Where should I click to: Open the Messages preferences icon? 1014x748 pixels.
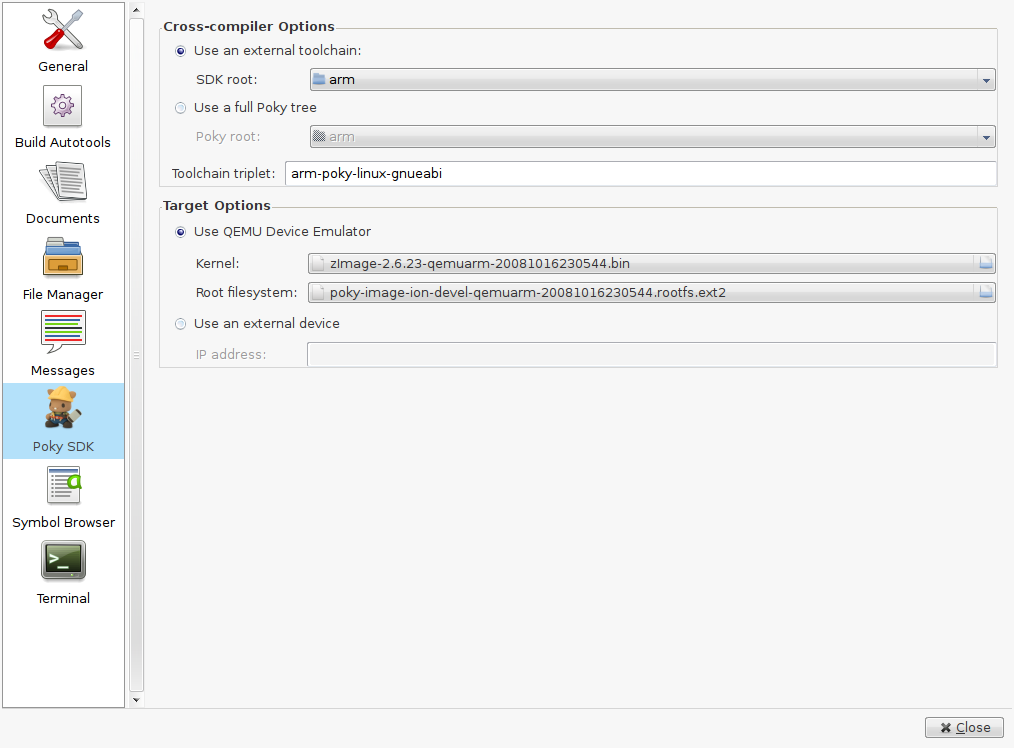(63, 332)
